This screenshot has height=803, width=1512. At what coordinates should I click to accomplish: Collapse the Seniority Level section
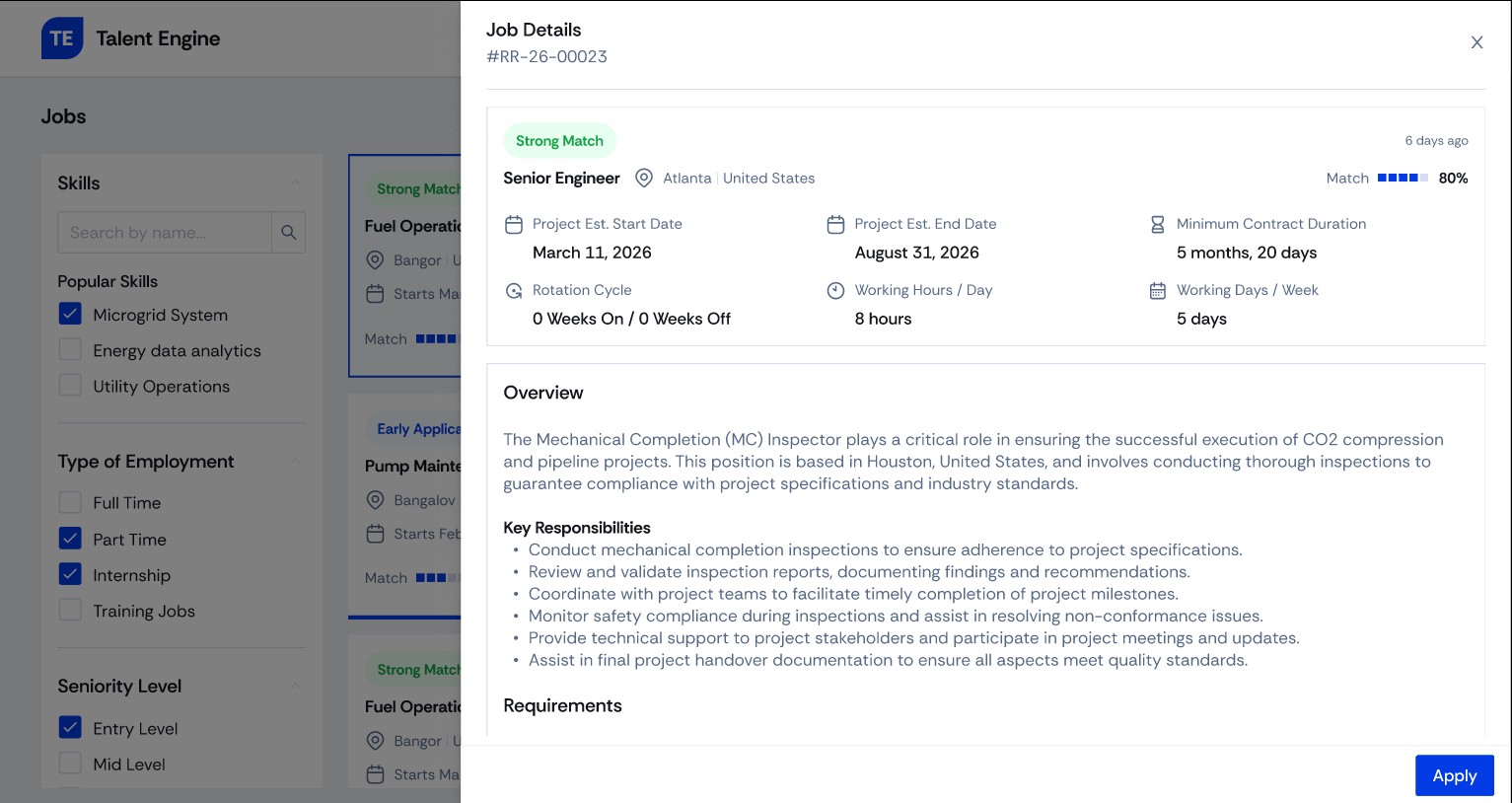295,686
